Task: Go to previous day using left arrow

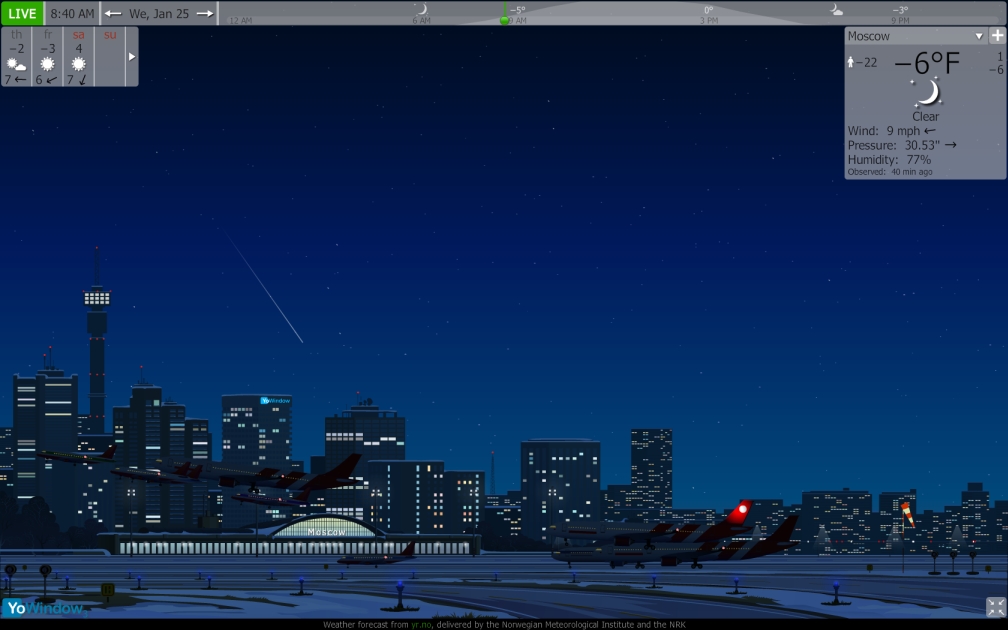Action: tap(113, 14)
